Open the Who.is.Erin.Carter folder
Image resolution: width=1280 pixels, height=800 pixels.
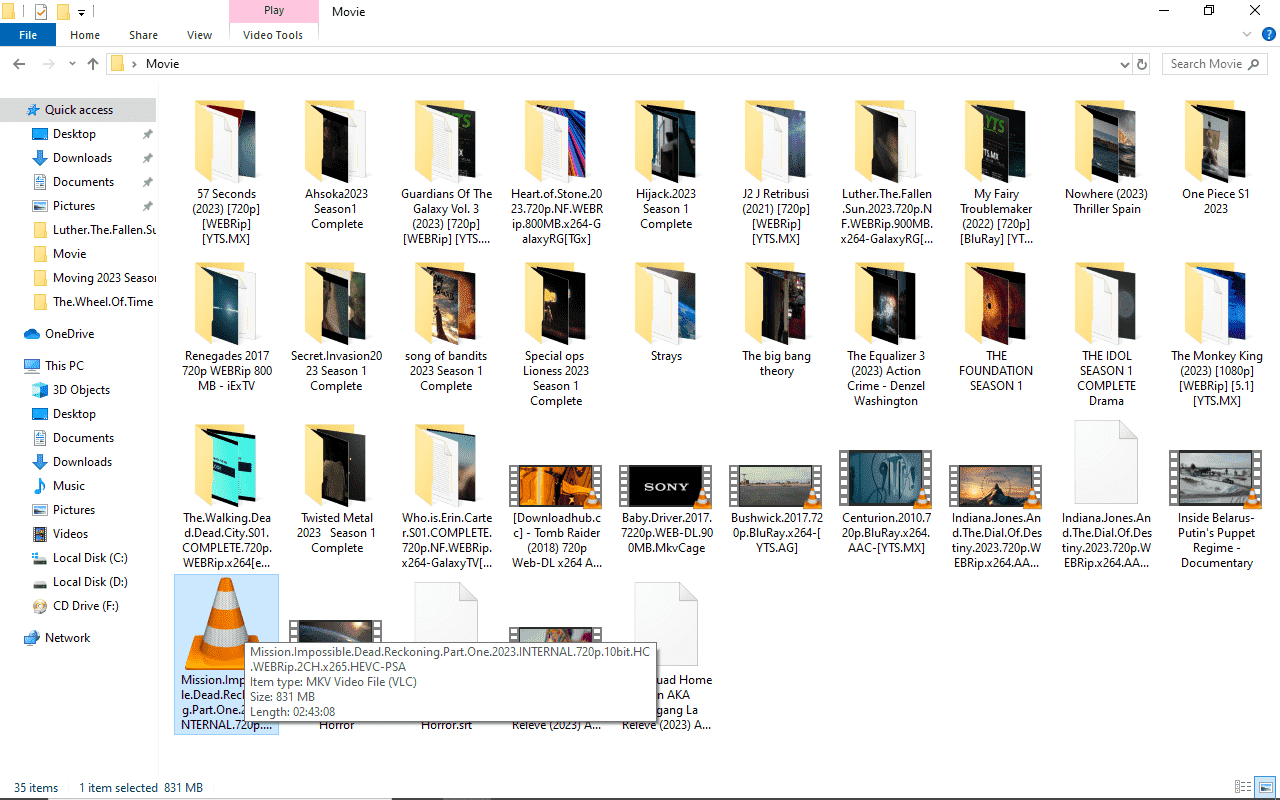coord(446,495)
